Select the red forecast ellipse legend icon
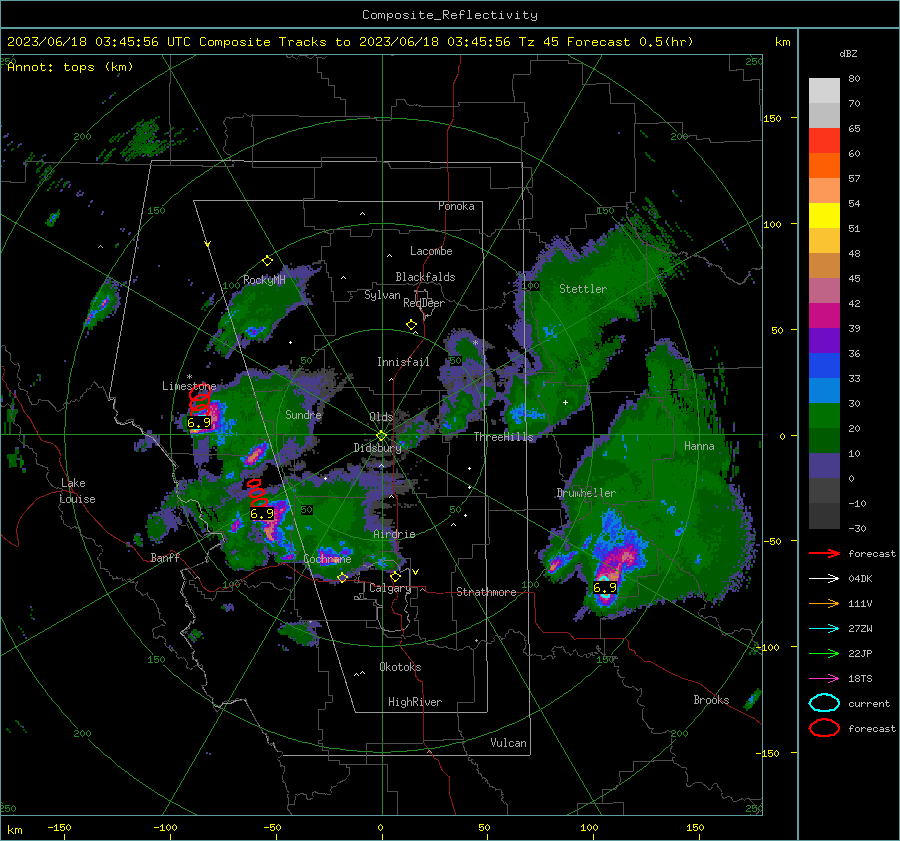 pyautogui.click(x=824, y=728)
